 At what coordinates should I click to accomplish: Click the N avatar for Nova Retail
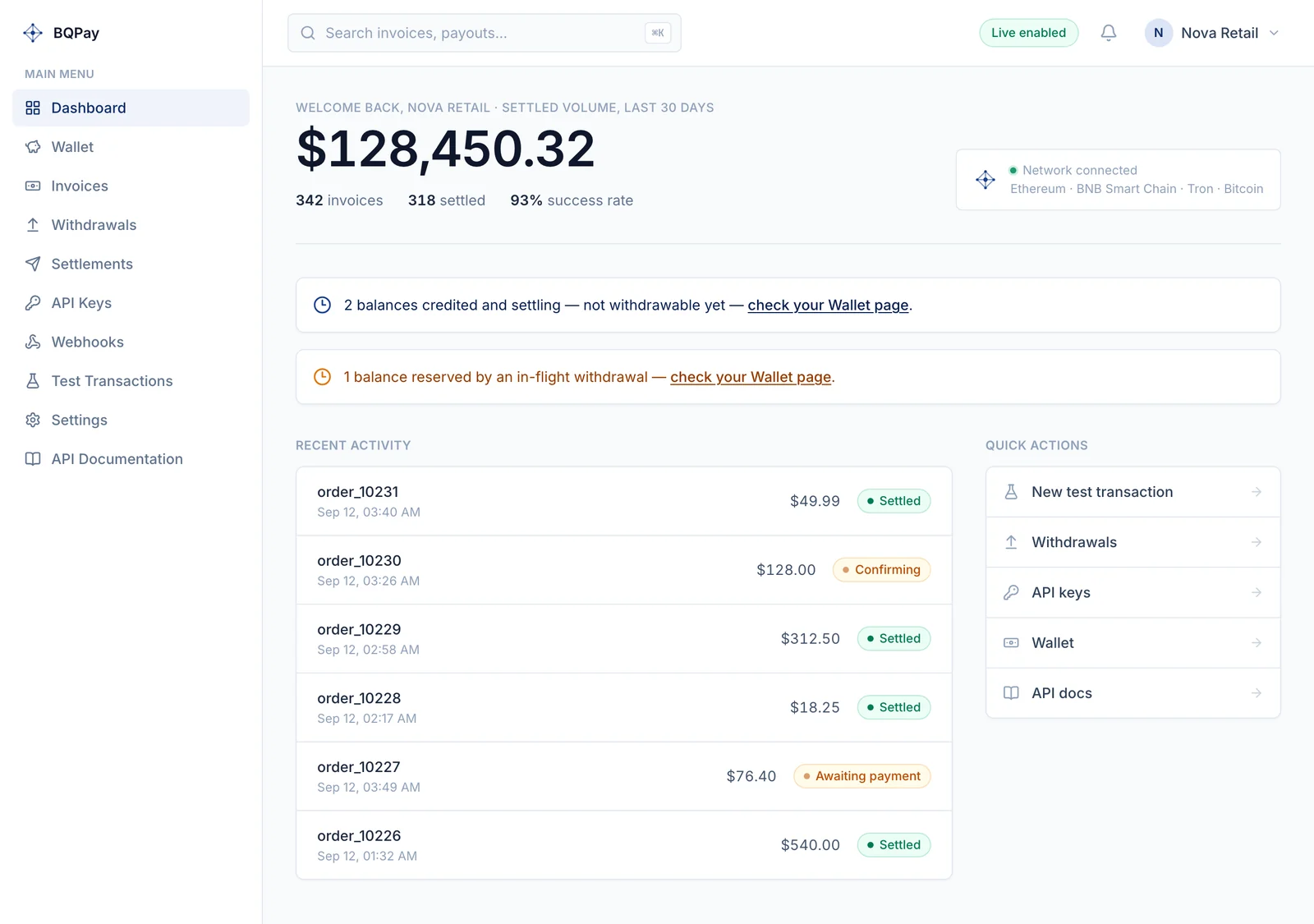pyautogui.click(x=1159, y=33)
